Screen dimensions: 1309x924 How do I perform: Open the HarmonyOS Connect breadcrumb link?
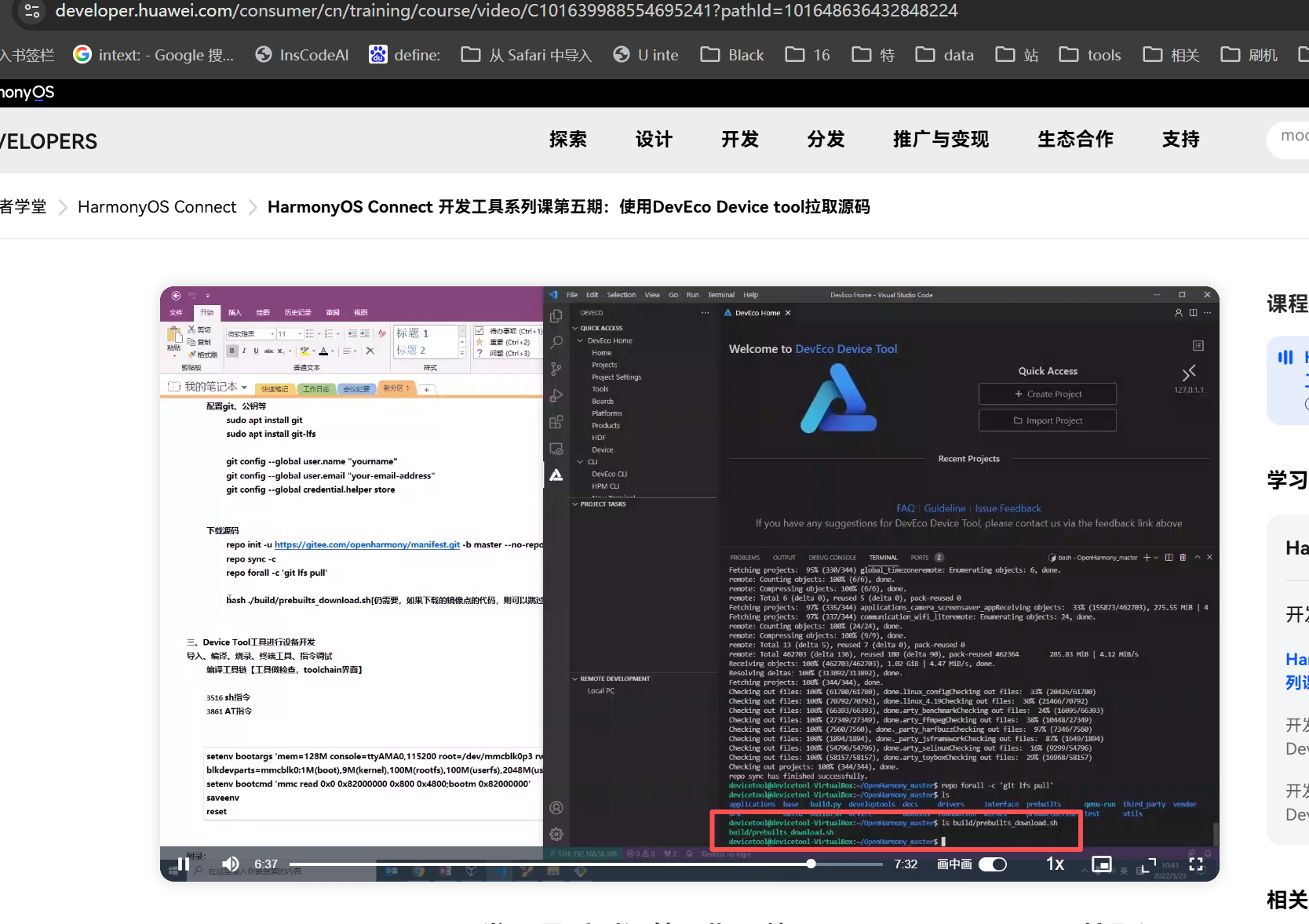(157, 207)
